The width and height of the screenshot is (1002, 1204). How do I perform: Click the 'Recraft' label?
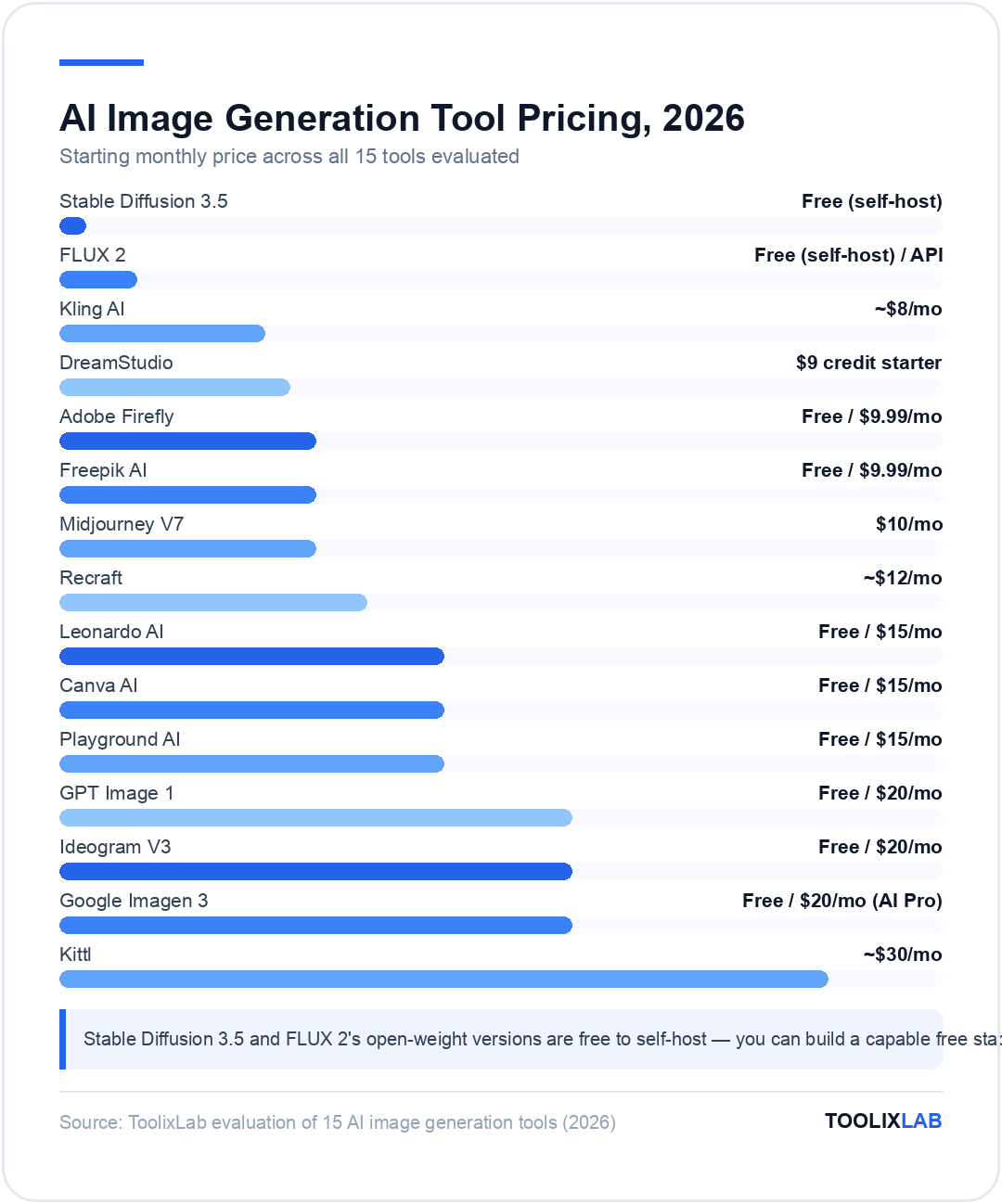(91, 578)
